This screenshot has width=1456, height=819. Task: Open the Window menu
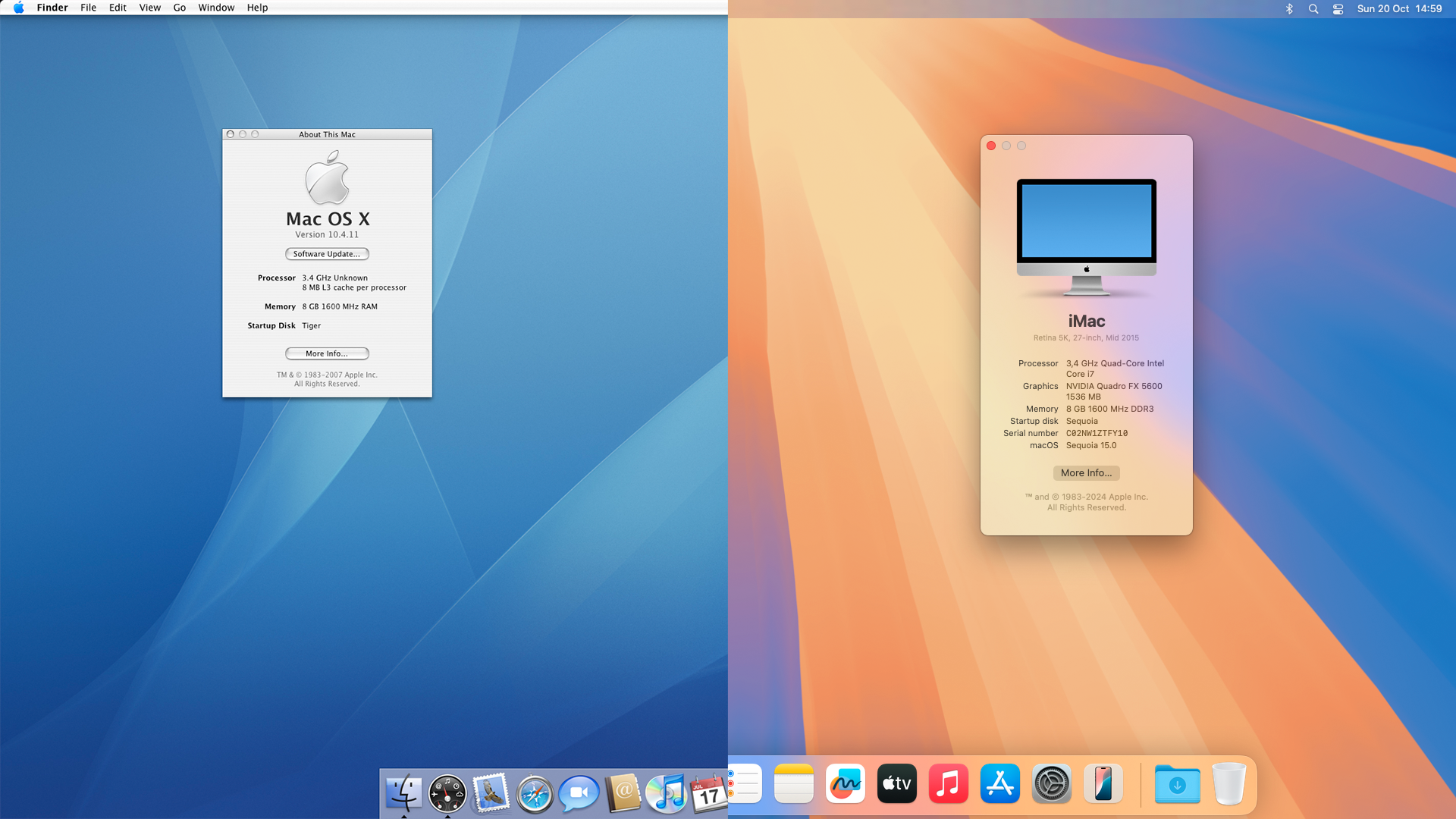[216, 8]
